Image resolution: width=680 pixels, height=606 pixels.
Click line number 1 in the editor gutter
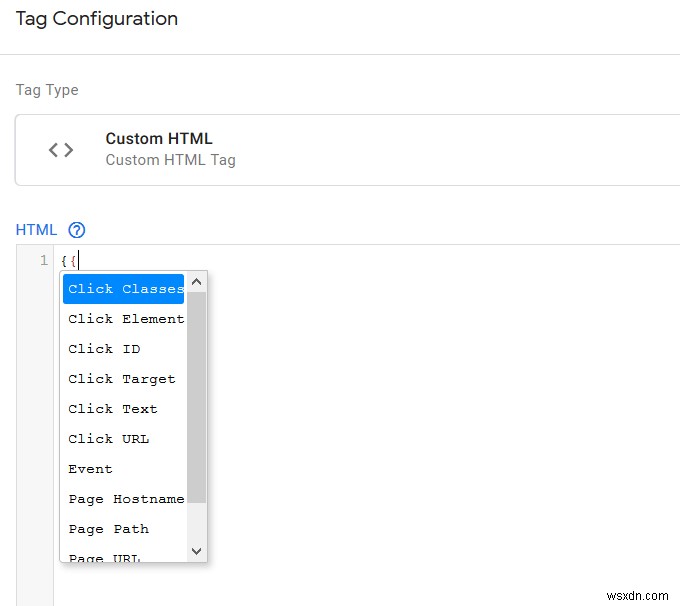44,260
